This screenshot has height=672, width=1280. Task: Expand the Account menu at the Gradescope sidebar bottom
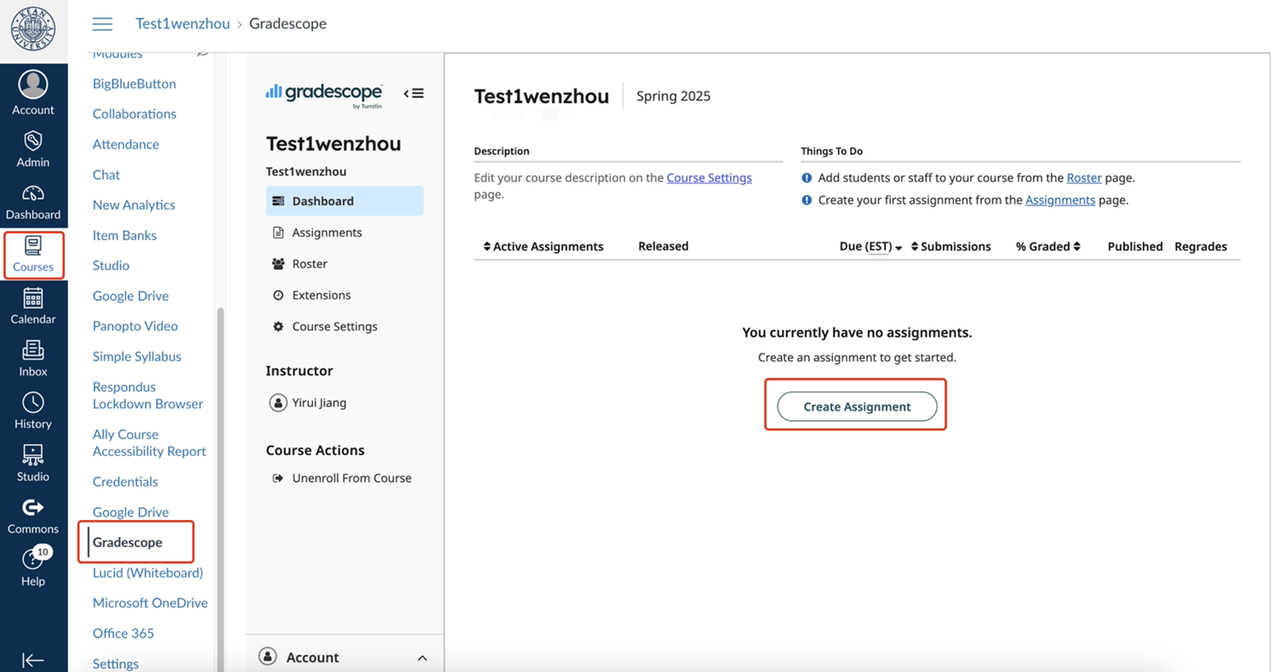[345, 657]
